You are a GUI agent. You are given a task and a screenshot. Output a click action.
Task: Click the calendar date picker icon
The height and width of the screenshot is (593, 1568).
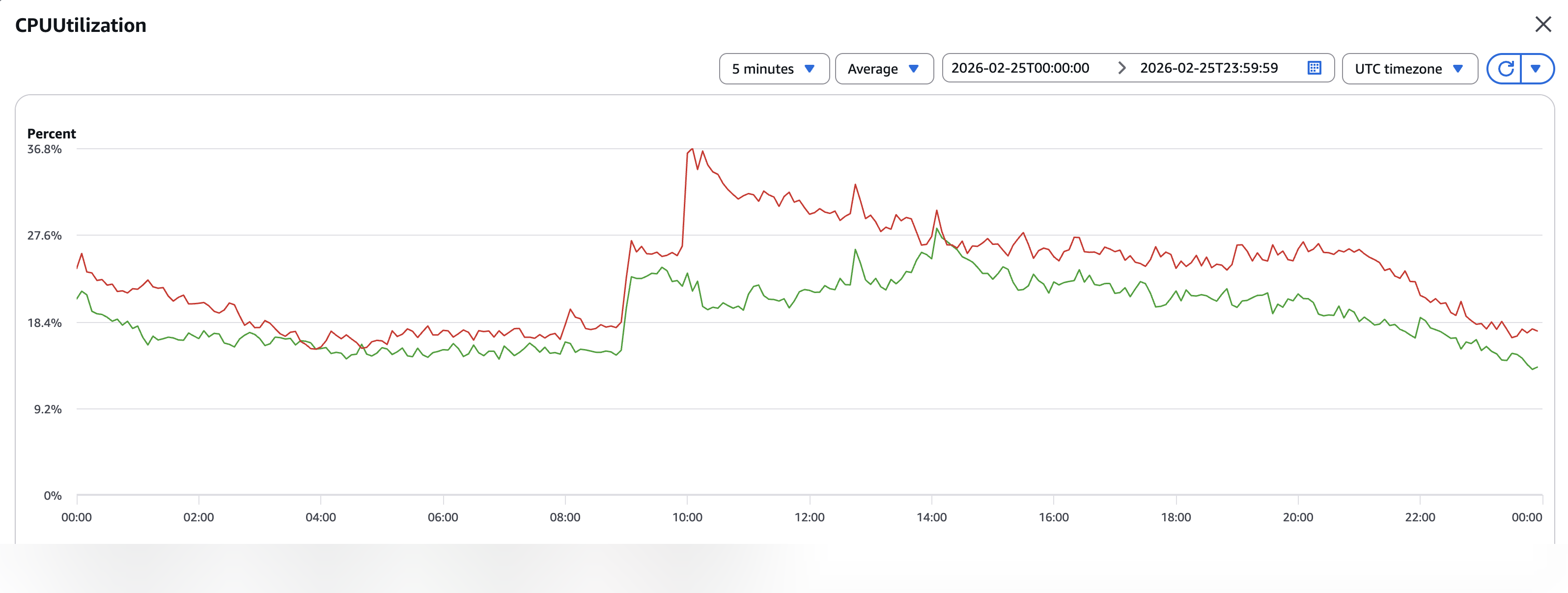click(1314, 68)
